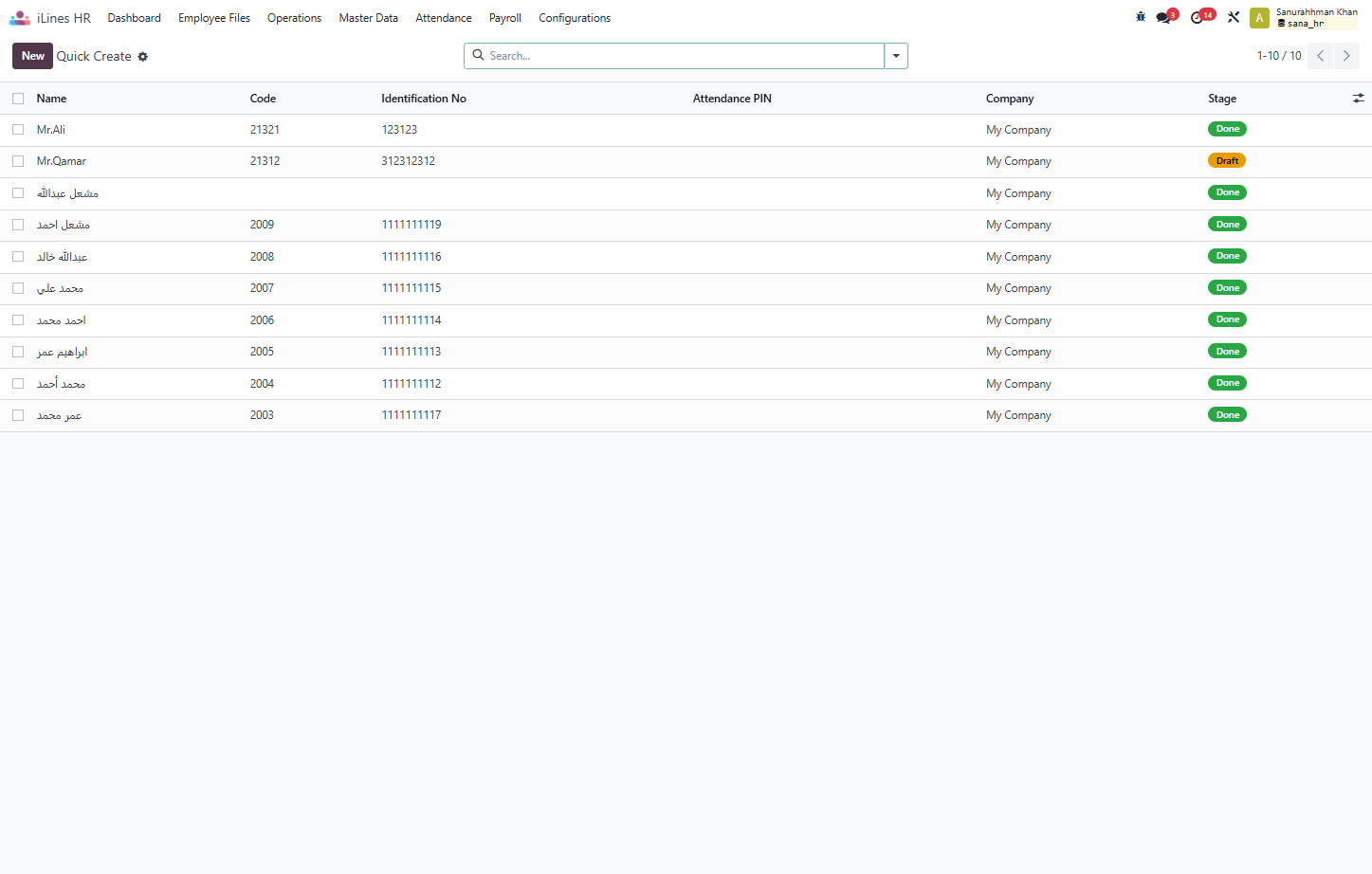The image size is (1372, 874).
Task: Click Done badge in Mr.Ali row
Action: pos(1227,129)
